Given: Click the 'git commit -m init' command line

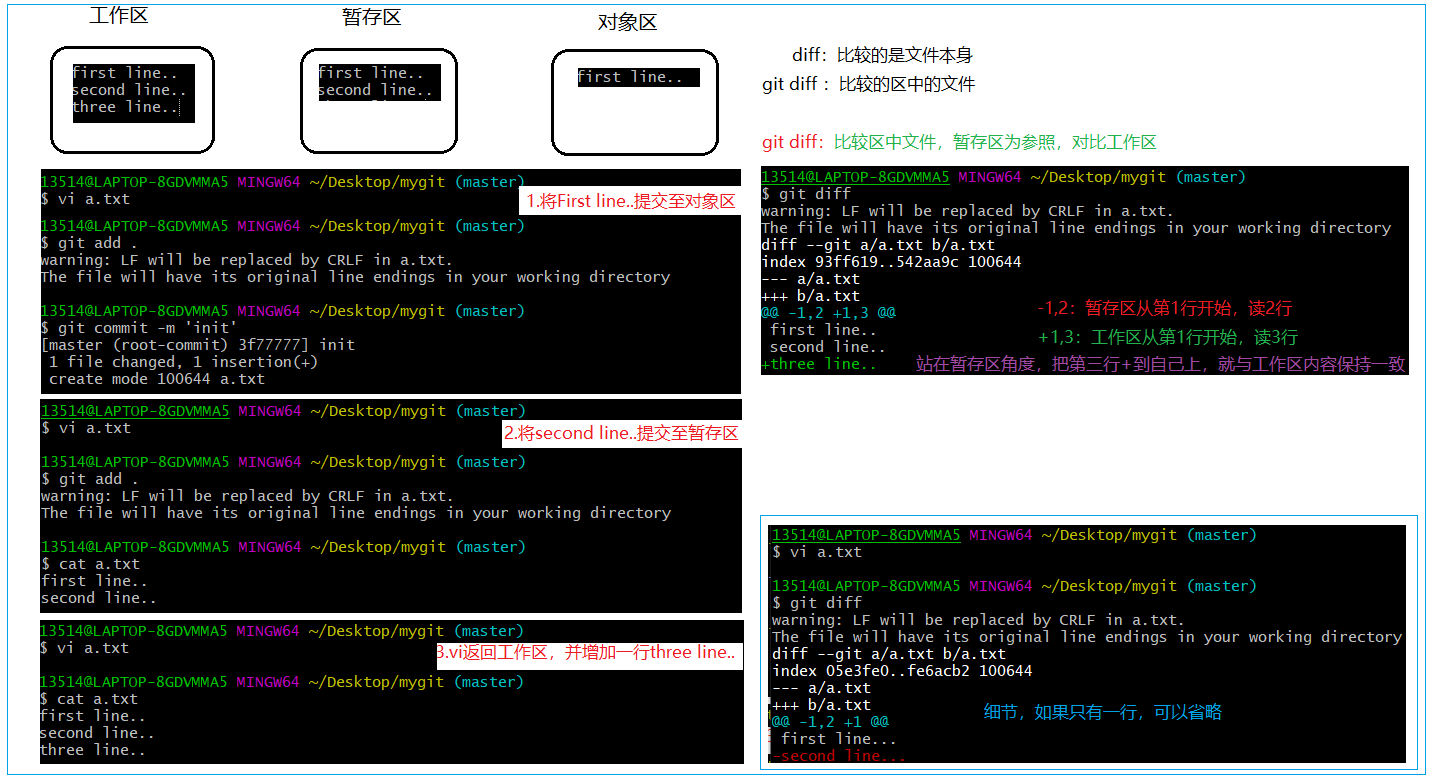Looking at the screenshot, I should pos(139,328).
